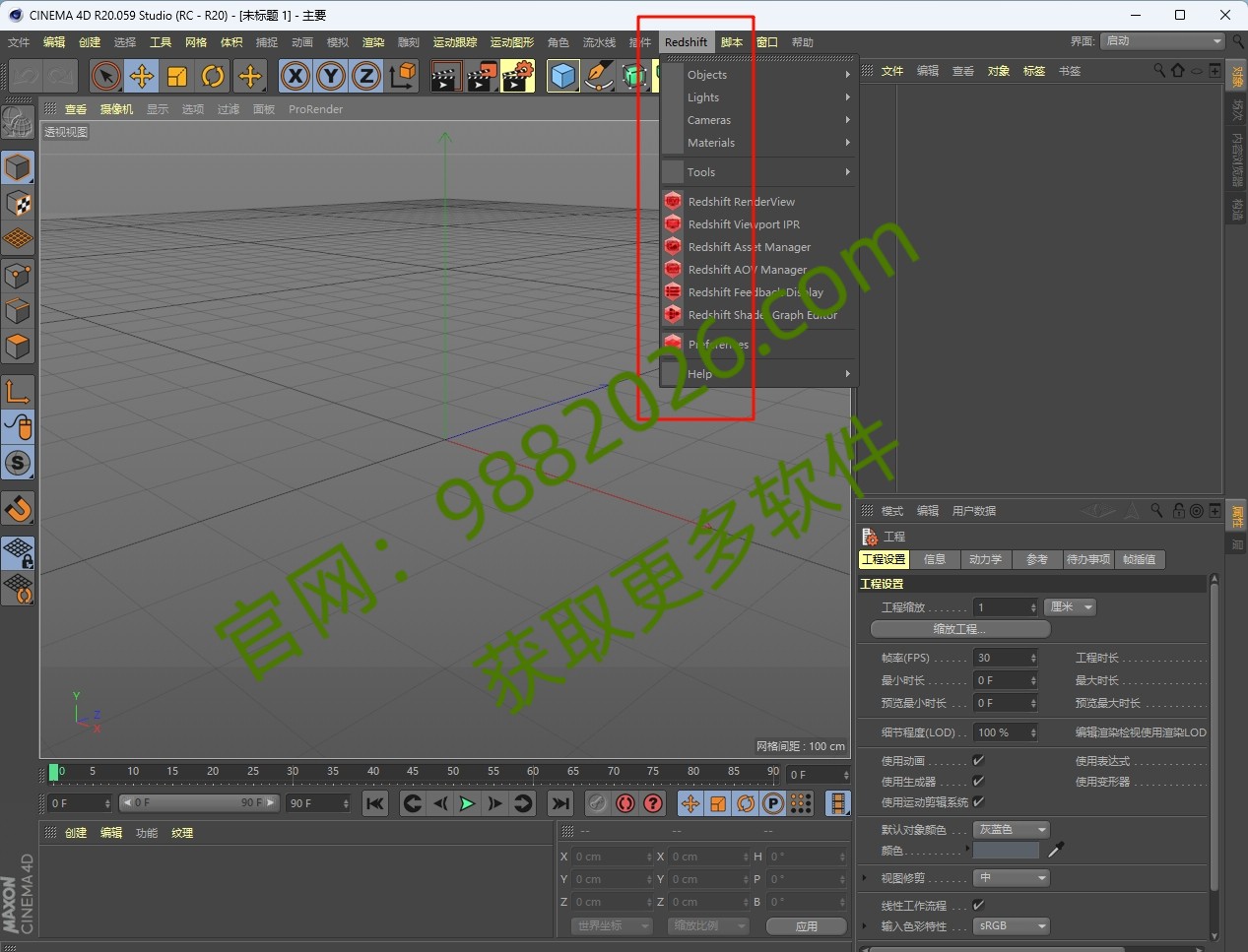The height and width of the screenshot is (952, 1248).
Task: Click the question mark keyframe icon
Action: pos(653,803)
